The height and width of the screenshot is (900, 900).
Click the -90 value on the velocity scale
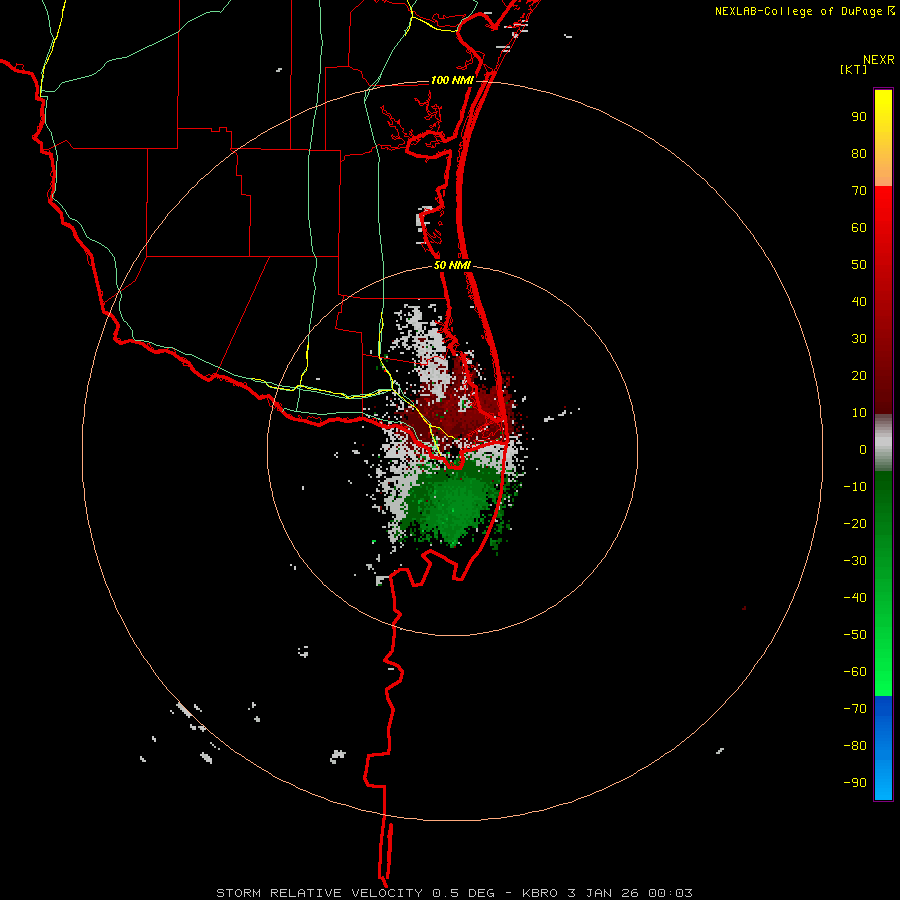[855, 783]
